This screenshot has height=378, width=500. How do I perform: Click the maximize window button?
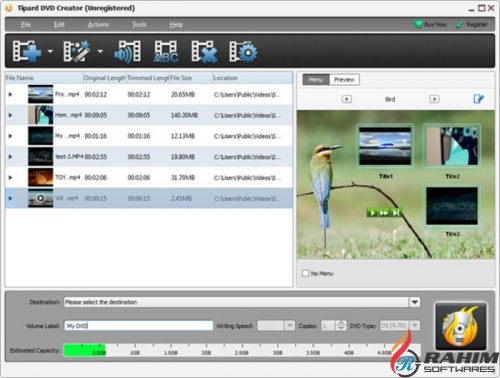click(x=481, y=8)
